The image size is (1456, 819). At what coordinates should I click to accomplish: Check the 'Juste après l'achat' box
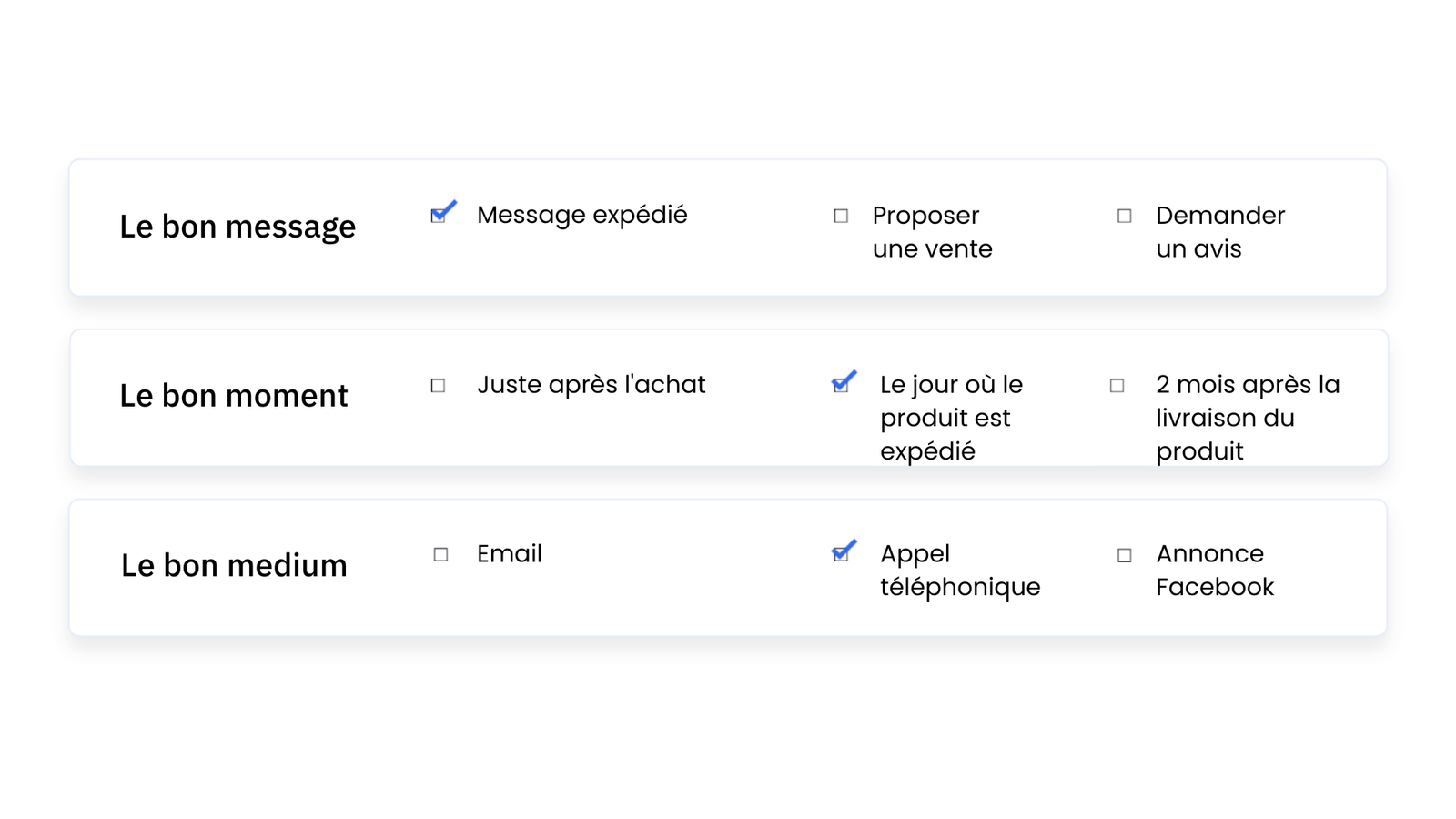click(x=439, y=386)
